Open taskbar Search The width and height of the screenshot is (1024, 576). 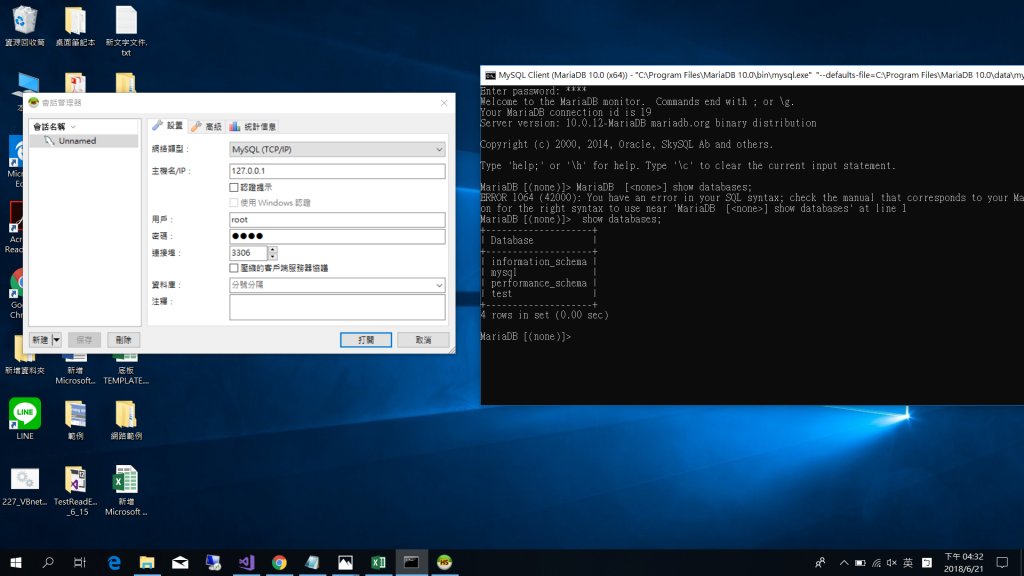tap(48, 562)
